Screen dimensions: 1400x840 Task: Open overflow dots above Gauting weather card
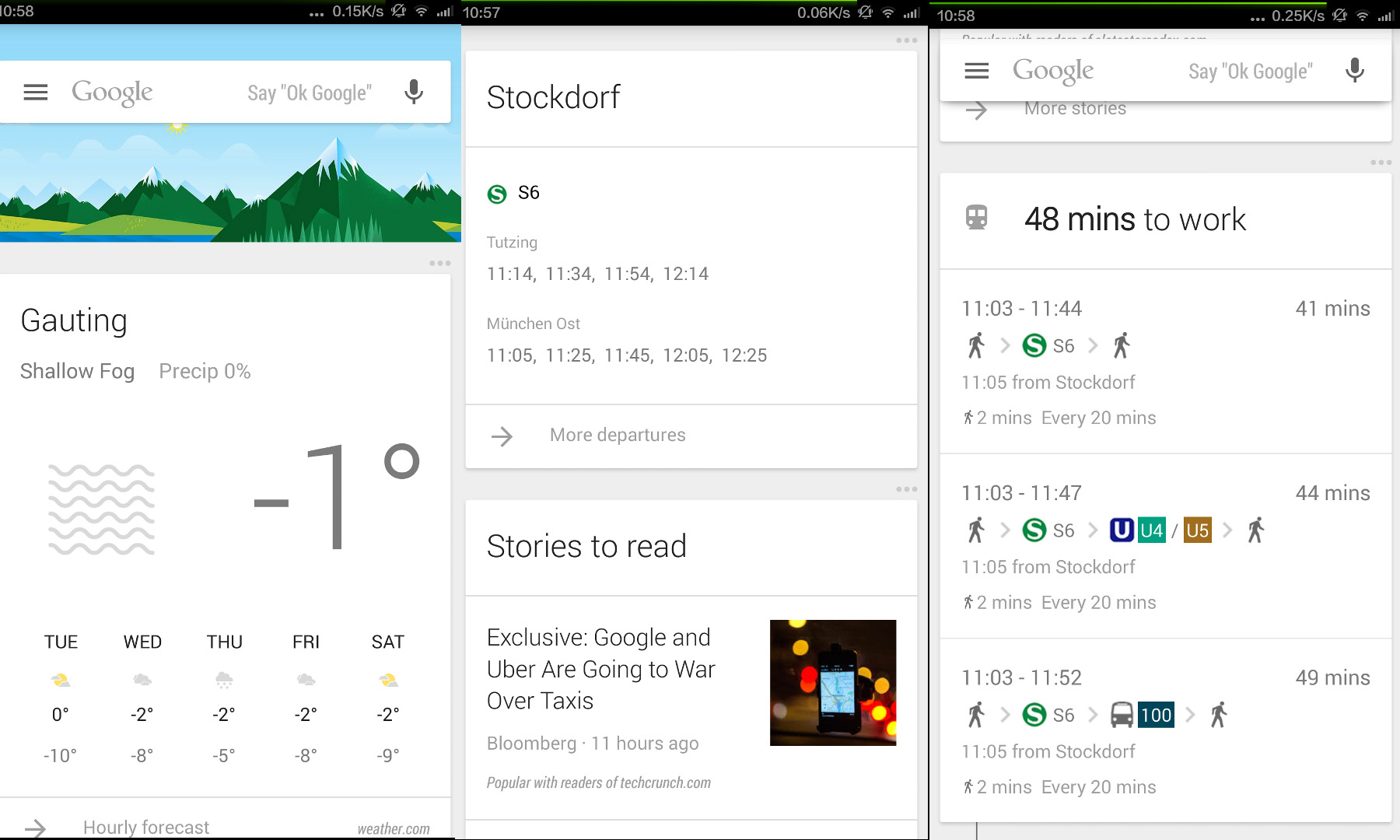[x=439, y=263]
